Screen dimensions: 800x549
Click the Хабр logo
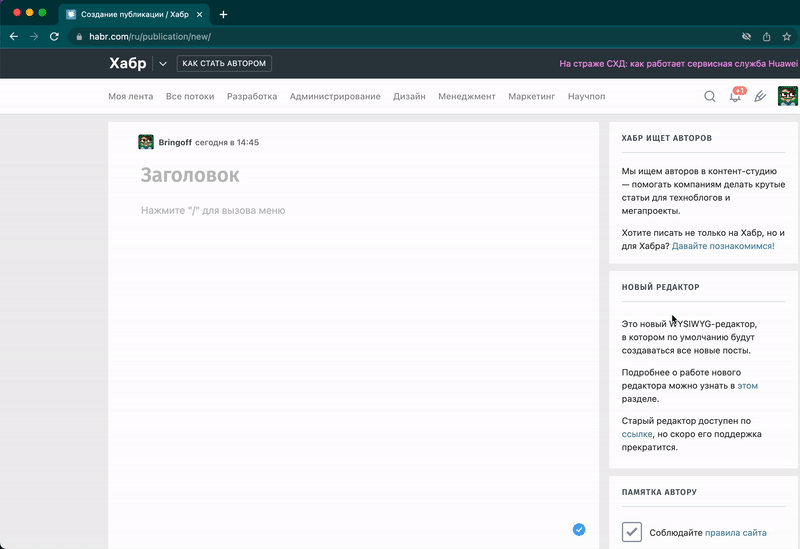tap(128, 63)
